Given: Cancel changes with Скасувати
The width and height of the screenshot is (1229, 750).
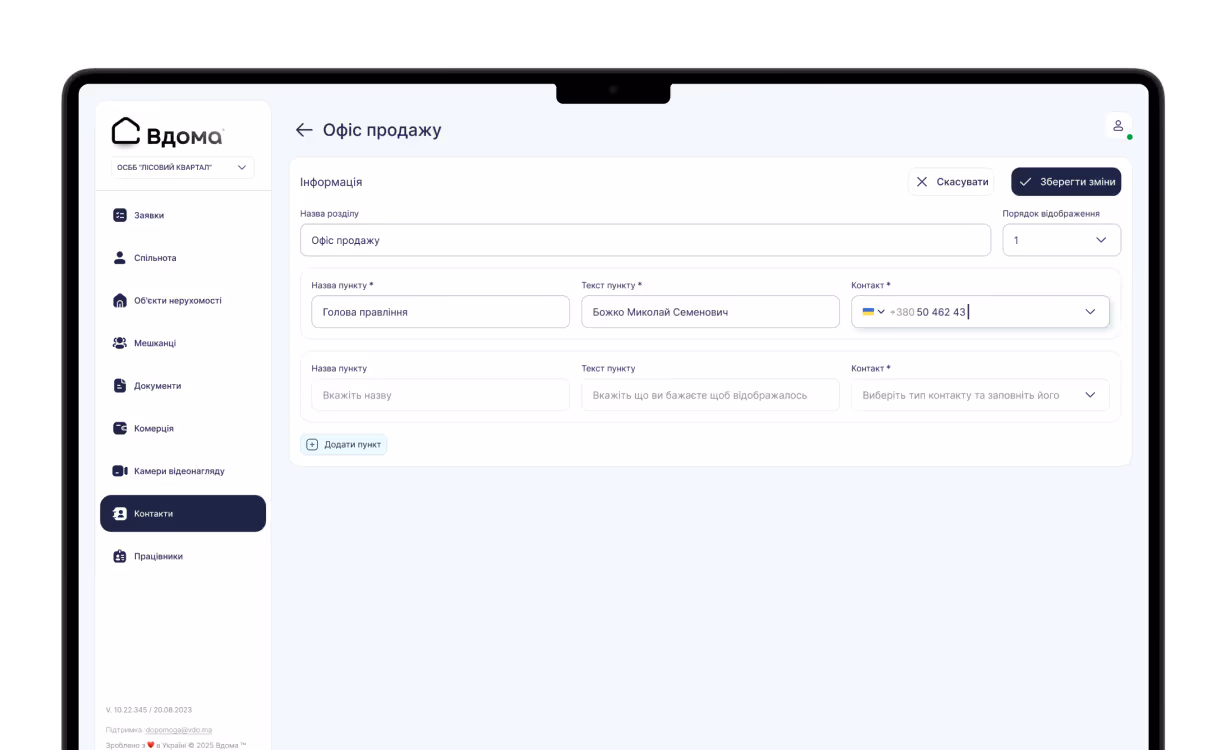Looking at the screenshot, I should tap(951, 182).
